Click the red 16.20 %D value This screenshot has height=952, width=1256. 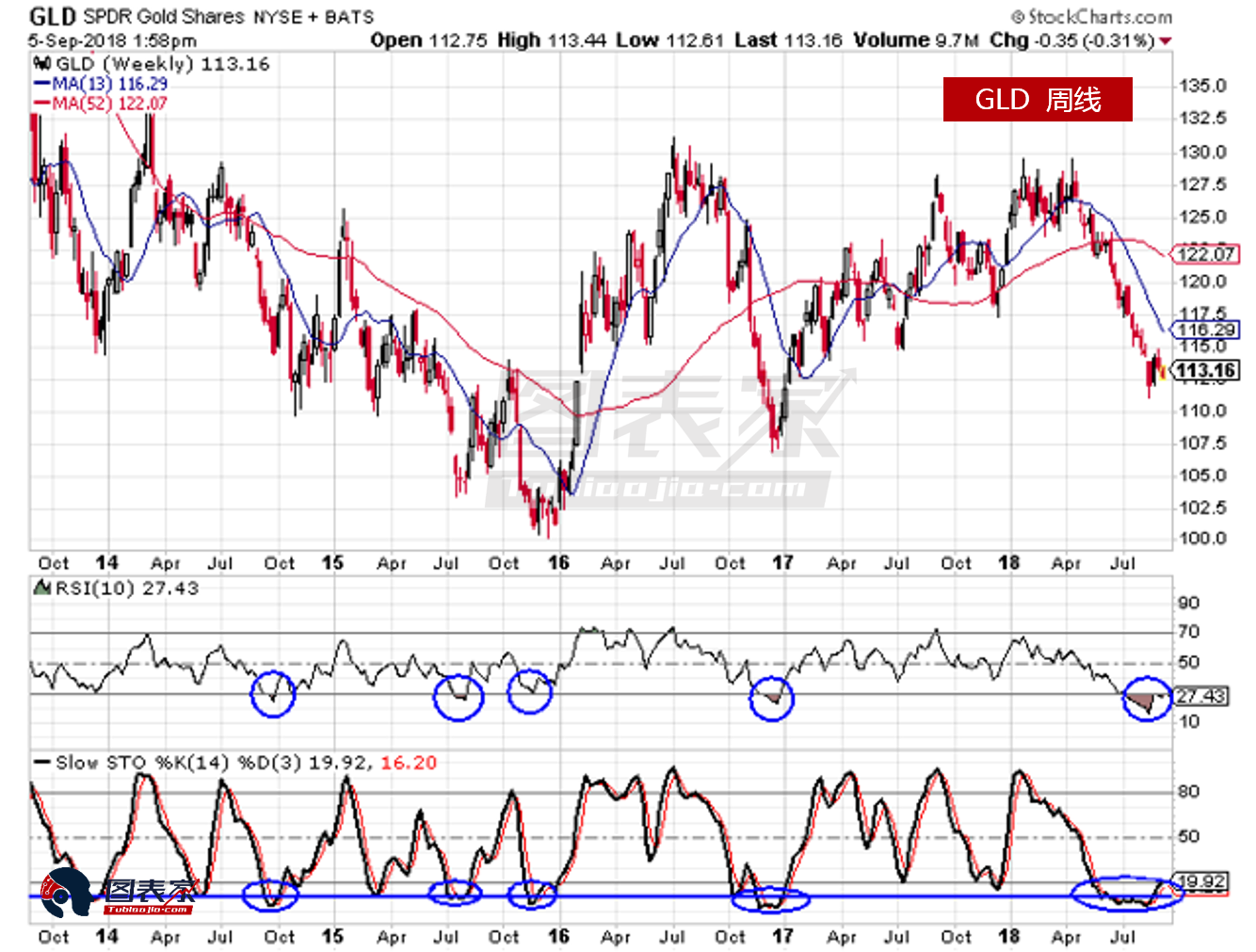(x=409, y=763)
